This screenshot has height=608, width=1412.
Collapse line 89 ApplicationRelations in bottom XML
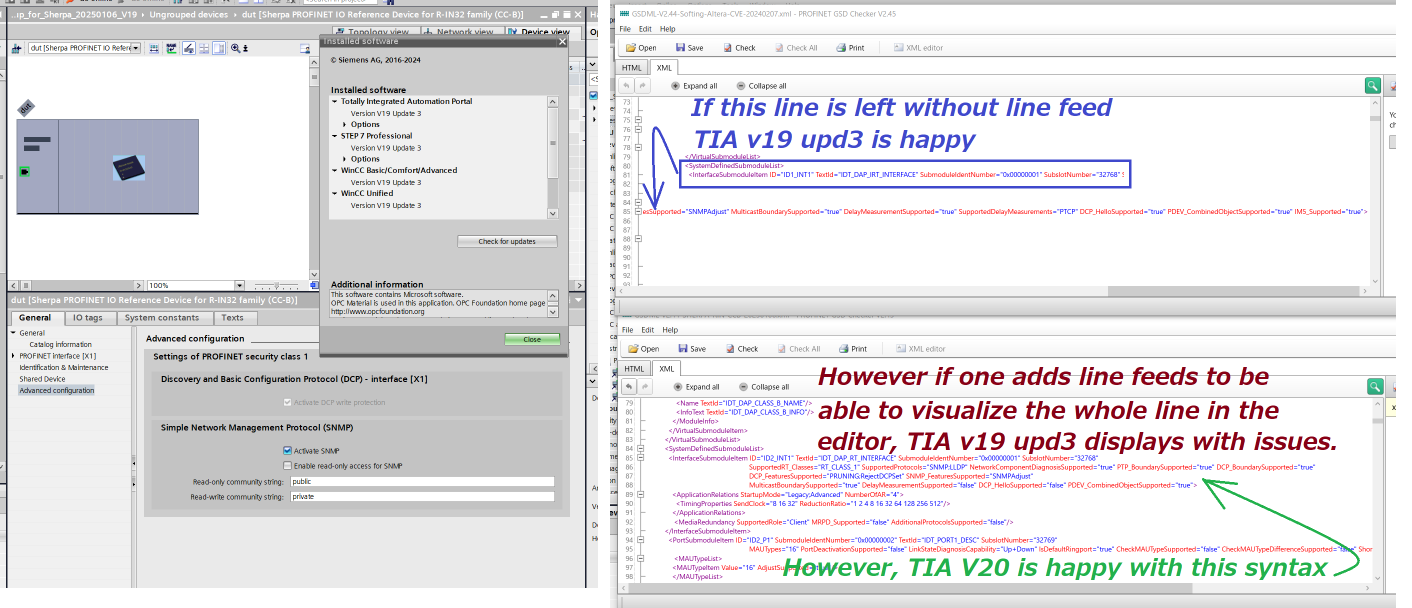click(x=639, y=494)
